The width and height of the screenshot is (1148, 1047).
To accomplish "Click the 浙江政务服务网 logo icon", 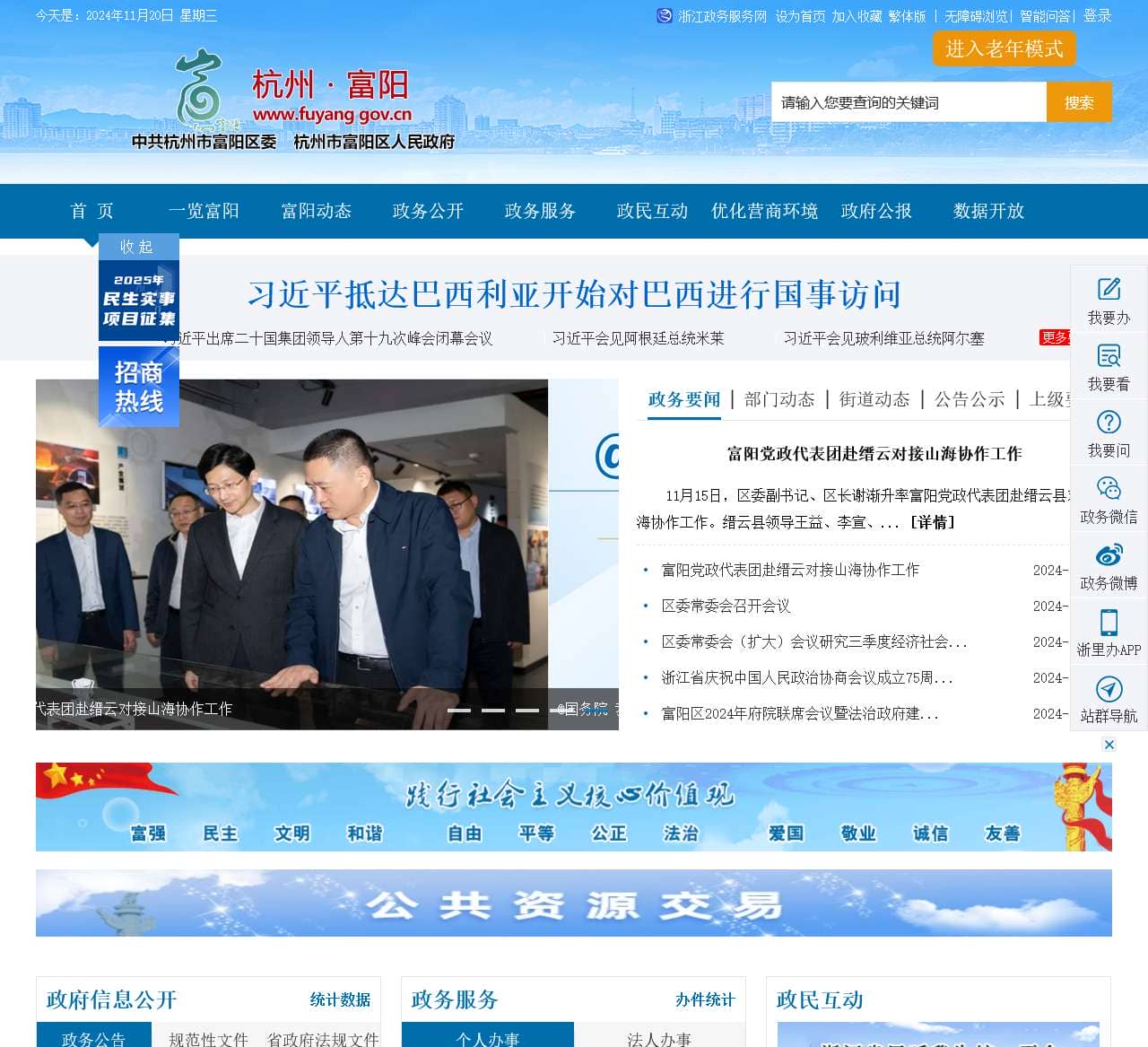I will 665,15.
